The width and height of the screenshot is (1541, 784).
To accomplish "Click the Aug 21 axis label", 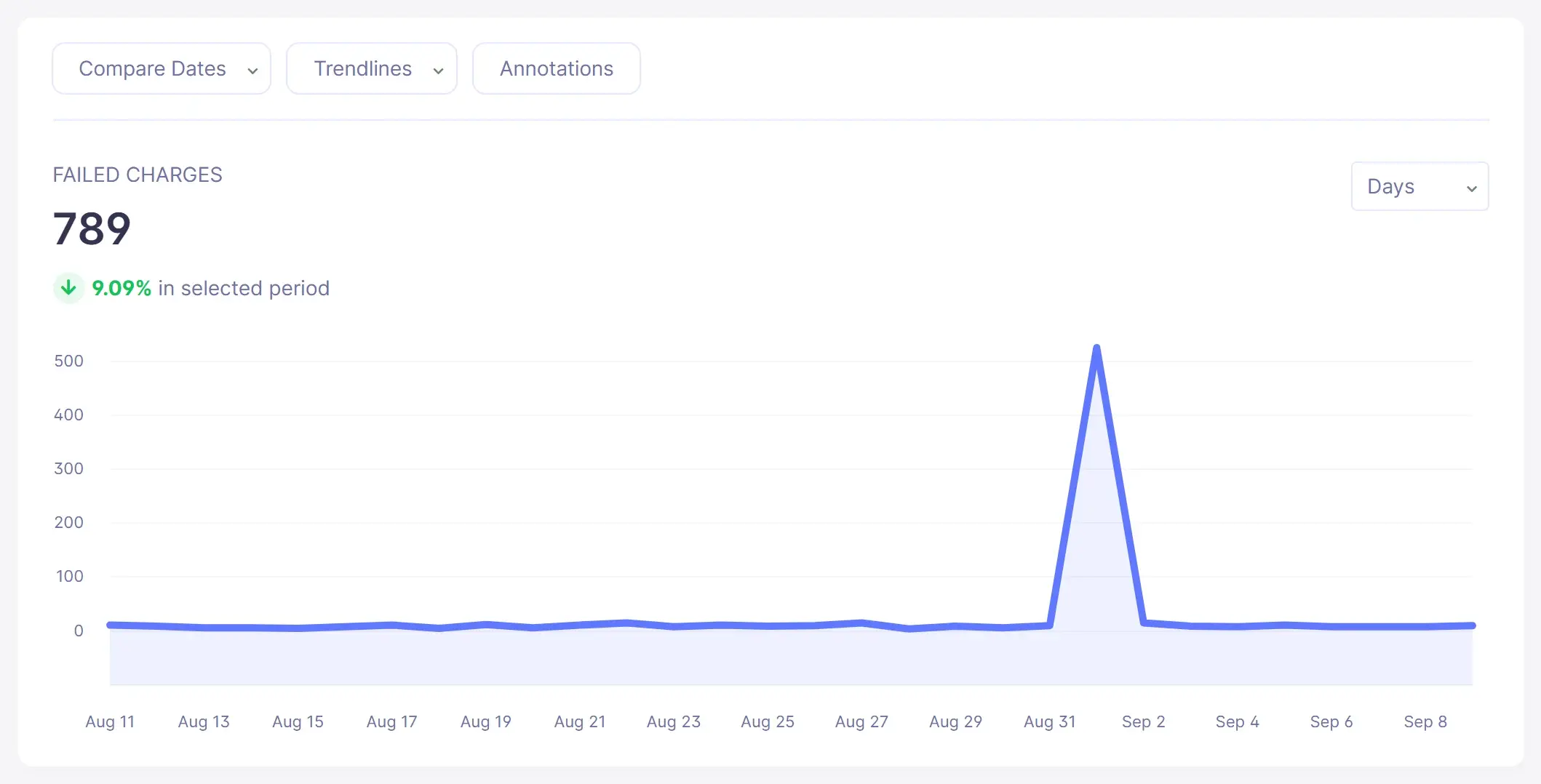I will tap(580, 721).
